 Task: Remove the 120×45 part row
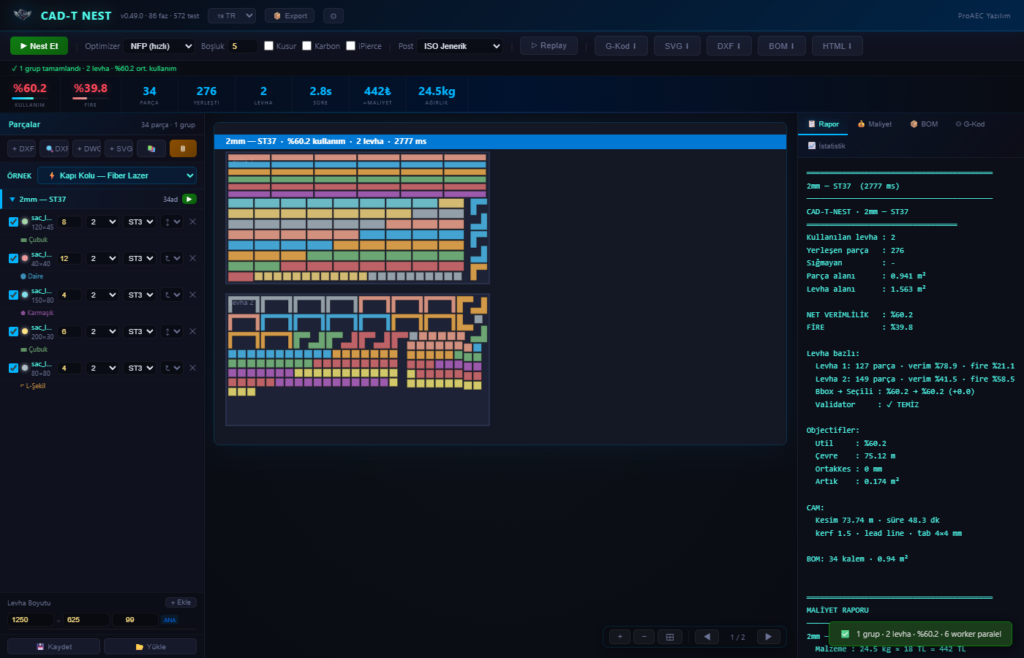[x=193, y=222]
